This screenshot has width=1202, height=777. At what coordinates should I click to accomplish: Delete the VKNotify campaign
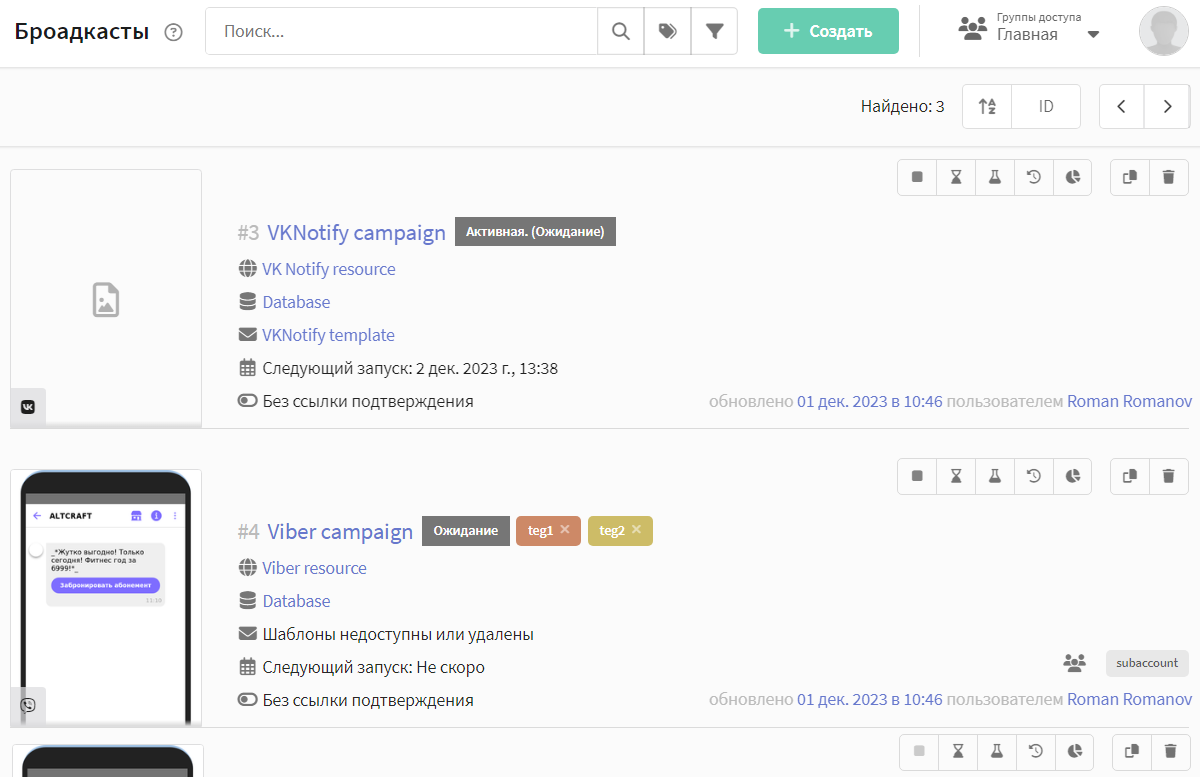(1169, 177)
